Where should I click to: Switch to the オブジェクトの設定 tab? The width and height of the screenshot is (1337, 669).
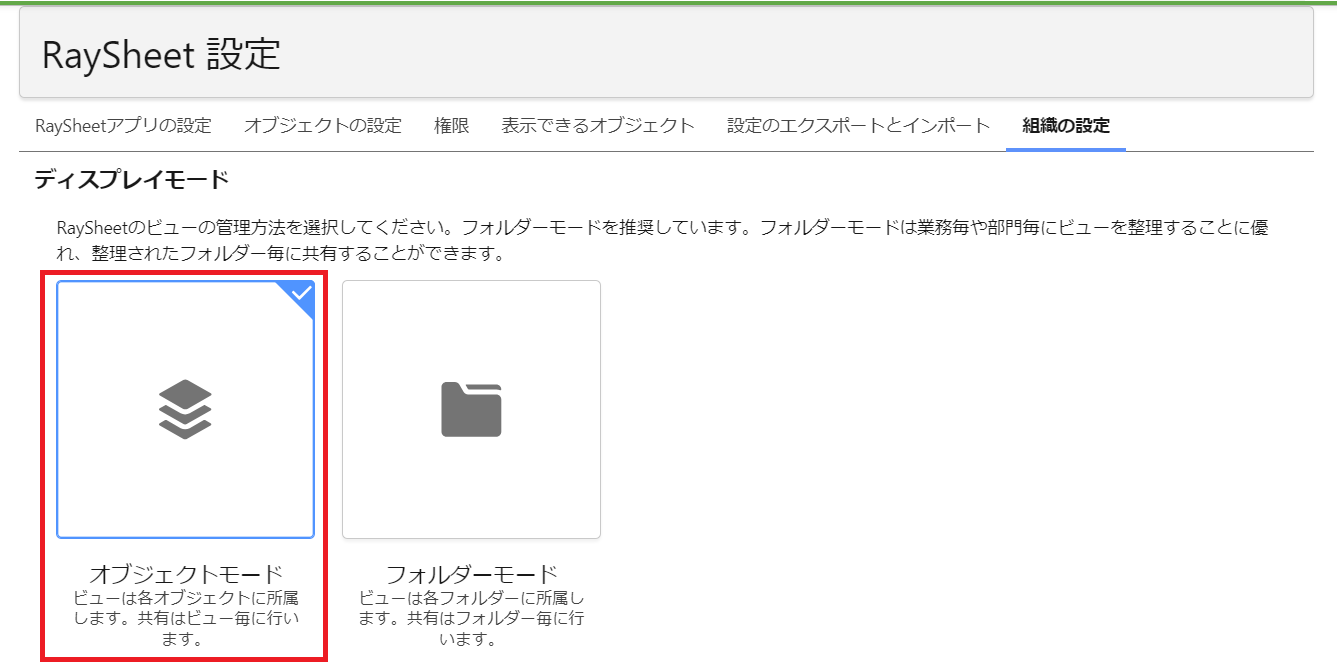tap(323, 126)
